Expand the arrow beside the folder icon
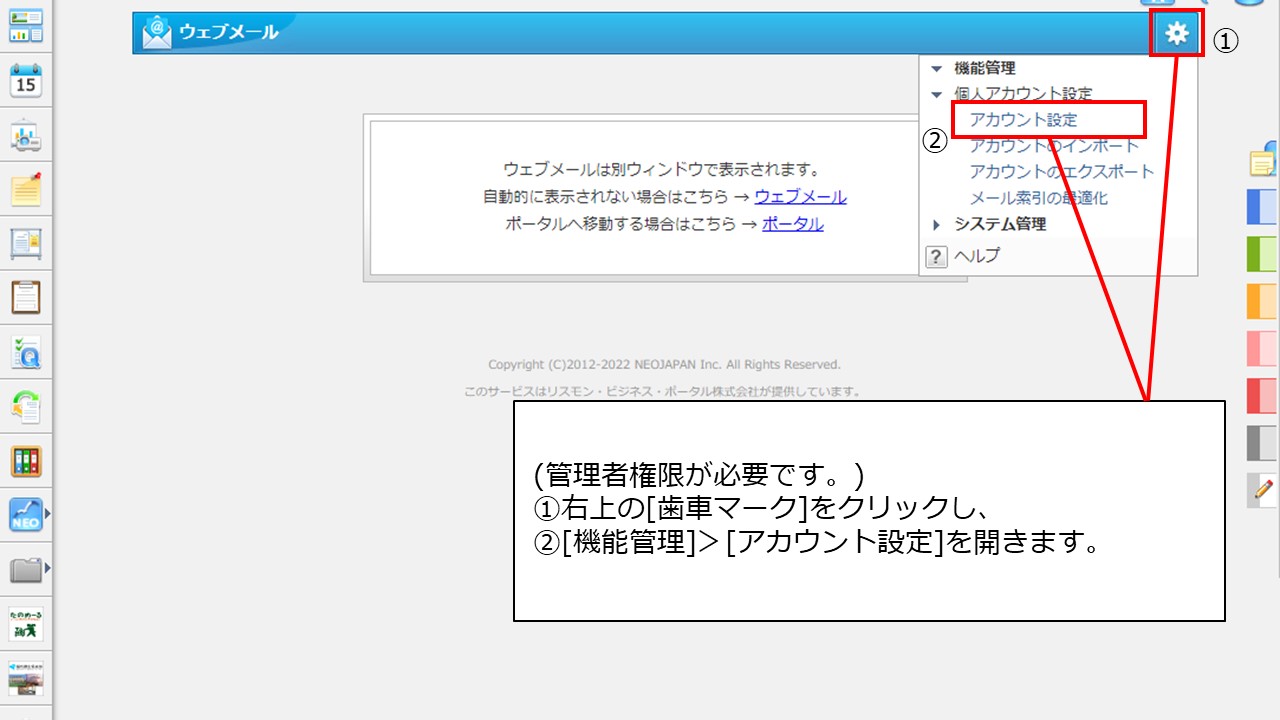The width and height of the screenshot is (1280, 720). point(47,569)
